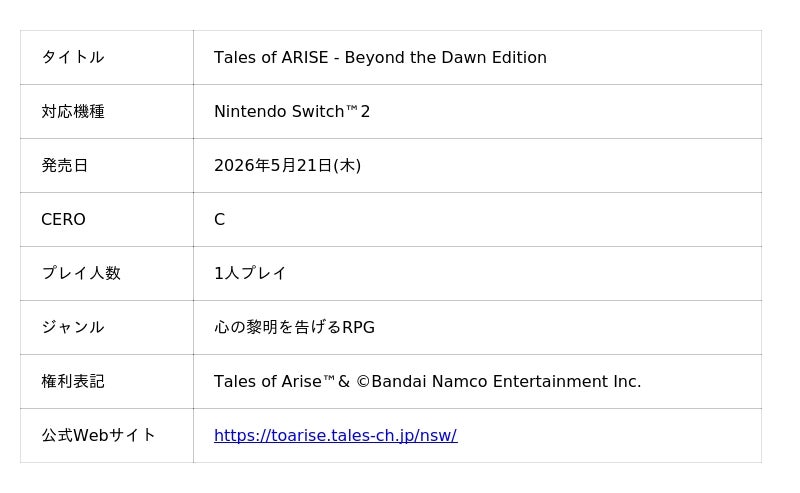Select the CERO rating value 'C'

click(220, 220)
